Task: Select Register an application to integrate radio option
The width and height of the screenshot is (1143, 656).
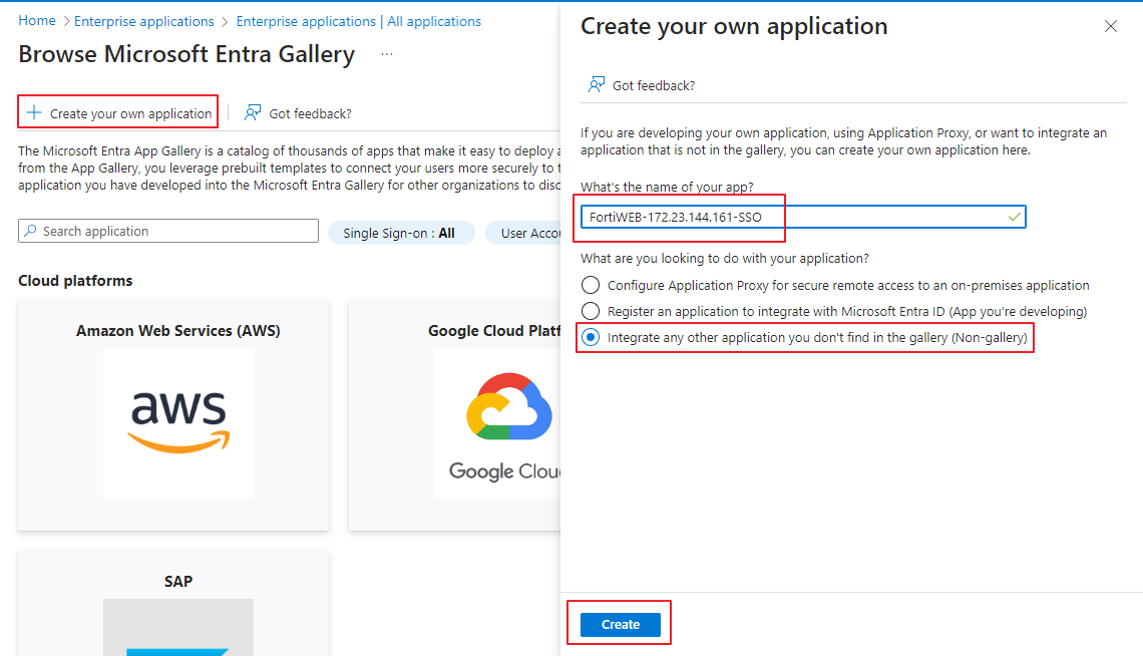Action: point(590,311)
